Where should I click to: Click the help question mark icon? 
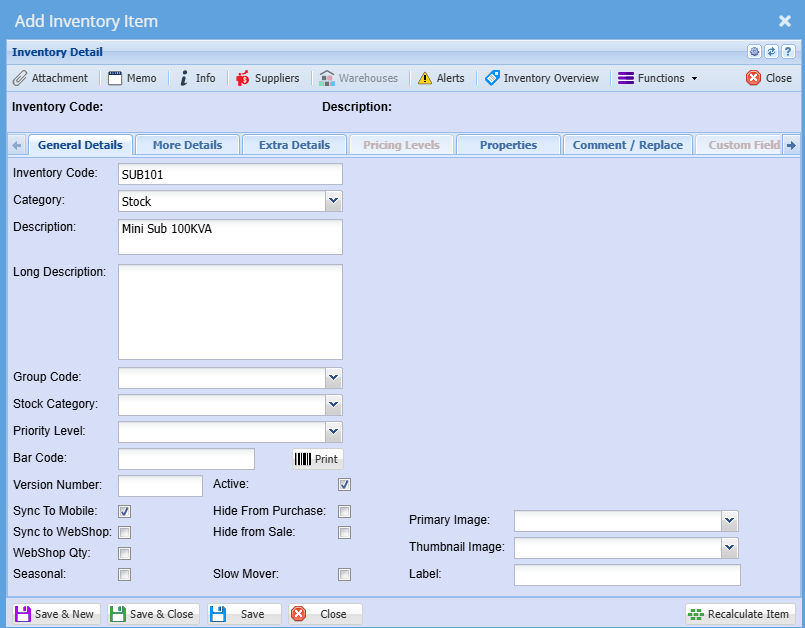pos(788,52)
